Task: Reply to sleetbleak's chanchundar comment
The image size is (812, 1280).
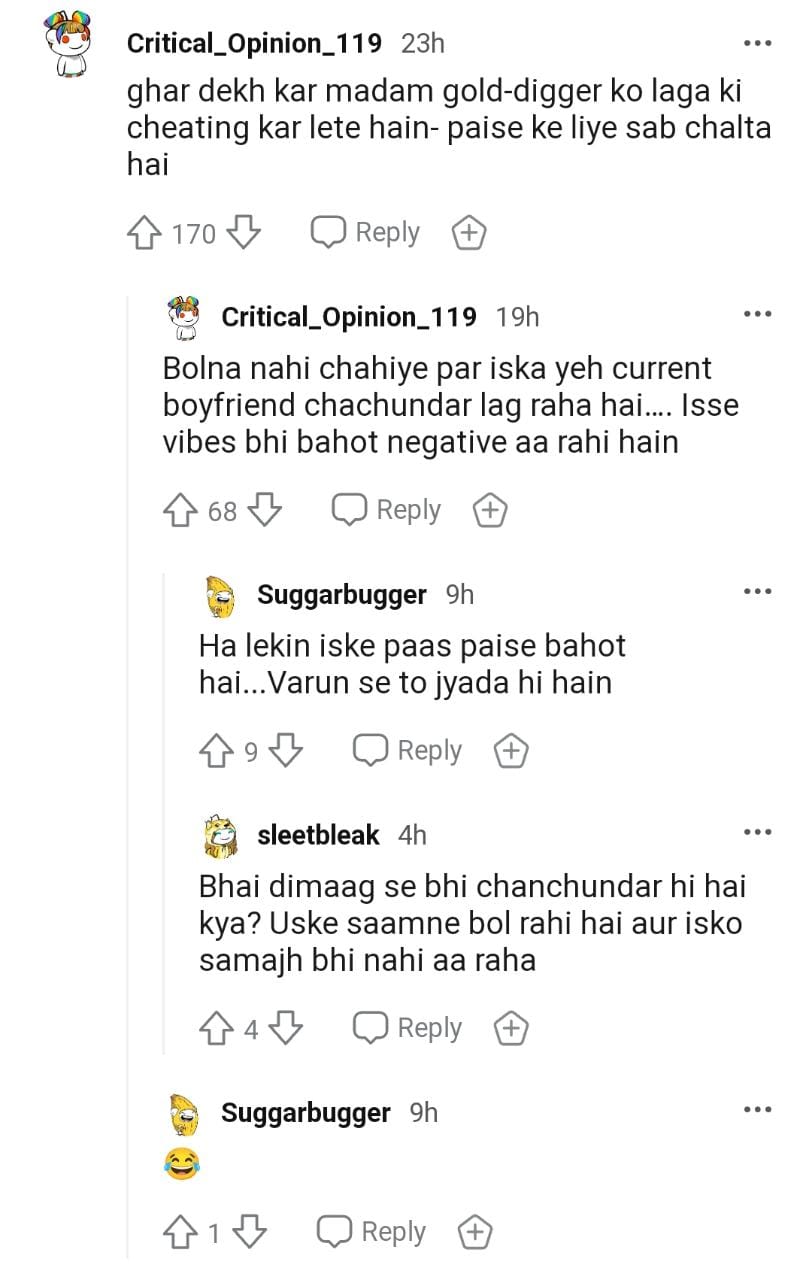Action: click(408, 1028)
